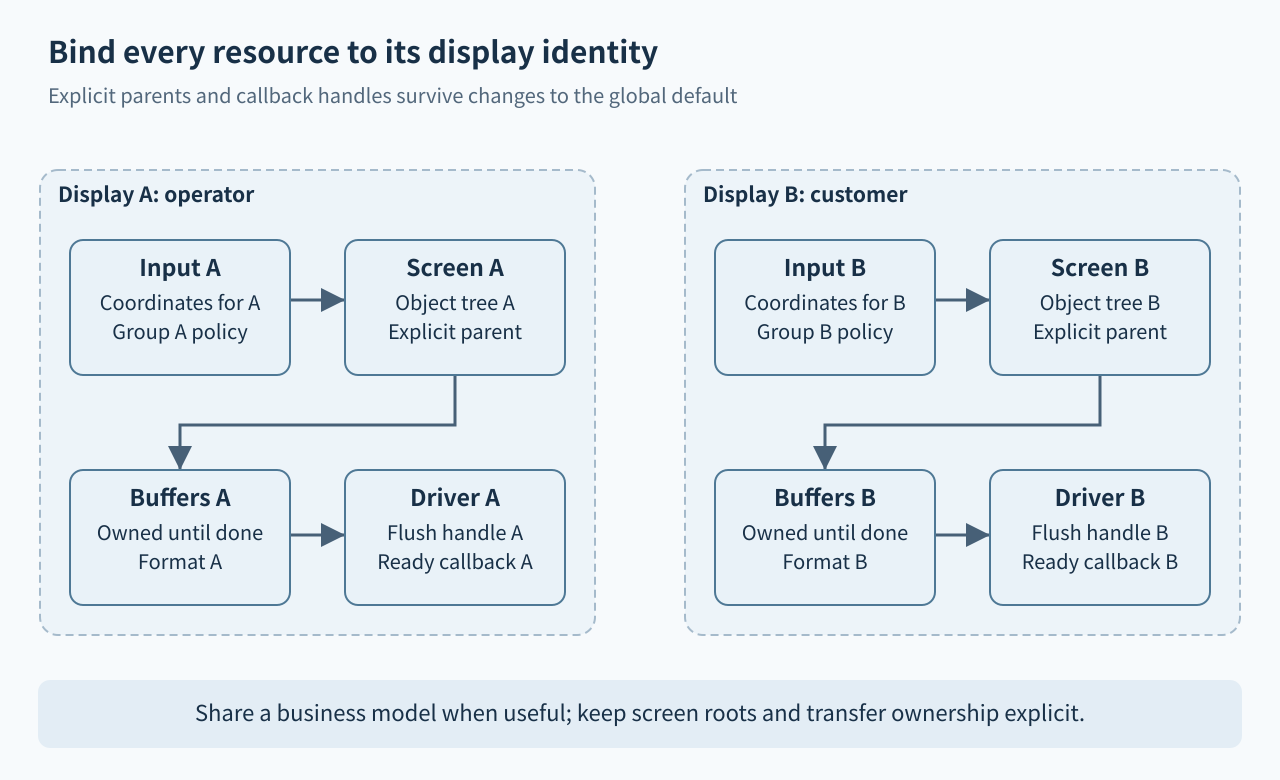The width and height of the screenshot is (1280, 780).
Task: Select the 'Buffers A' heading
Action: click(x=180, y=498)
